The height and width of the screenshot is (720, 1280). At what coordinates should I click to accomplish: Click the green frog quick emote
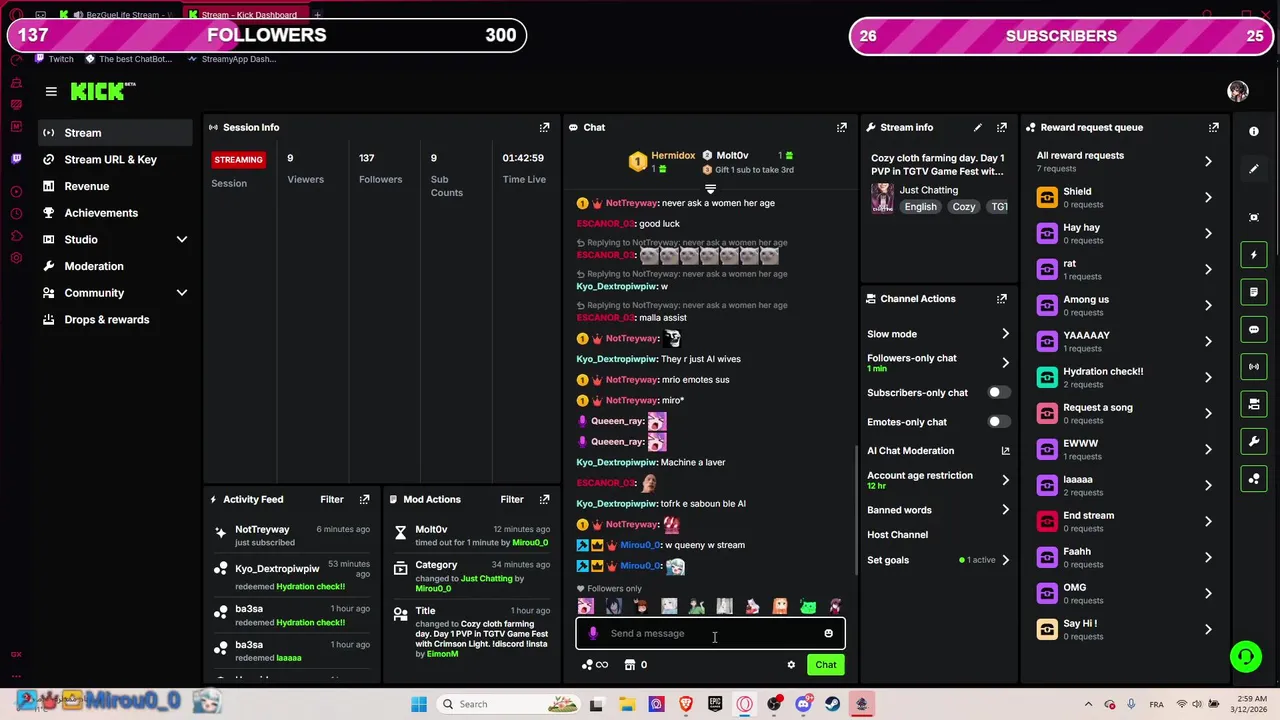click(807, 606)
